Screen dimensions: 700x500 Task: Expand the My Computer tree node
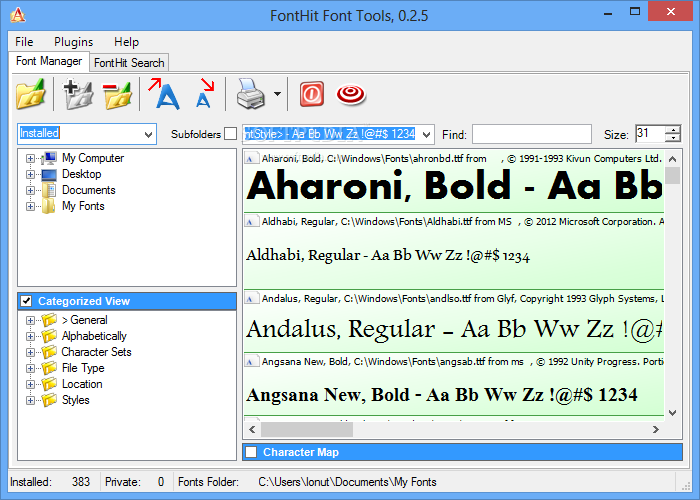[30, 158]
